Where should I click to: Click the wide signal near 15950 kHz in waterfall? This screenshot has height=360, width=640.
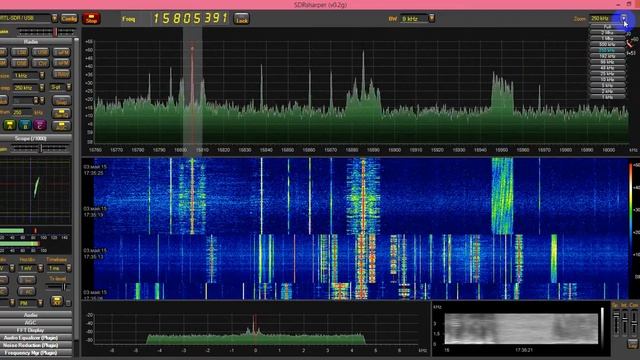click(x=502, y=196)
